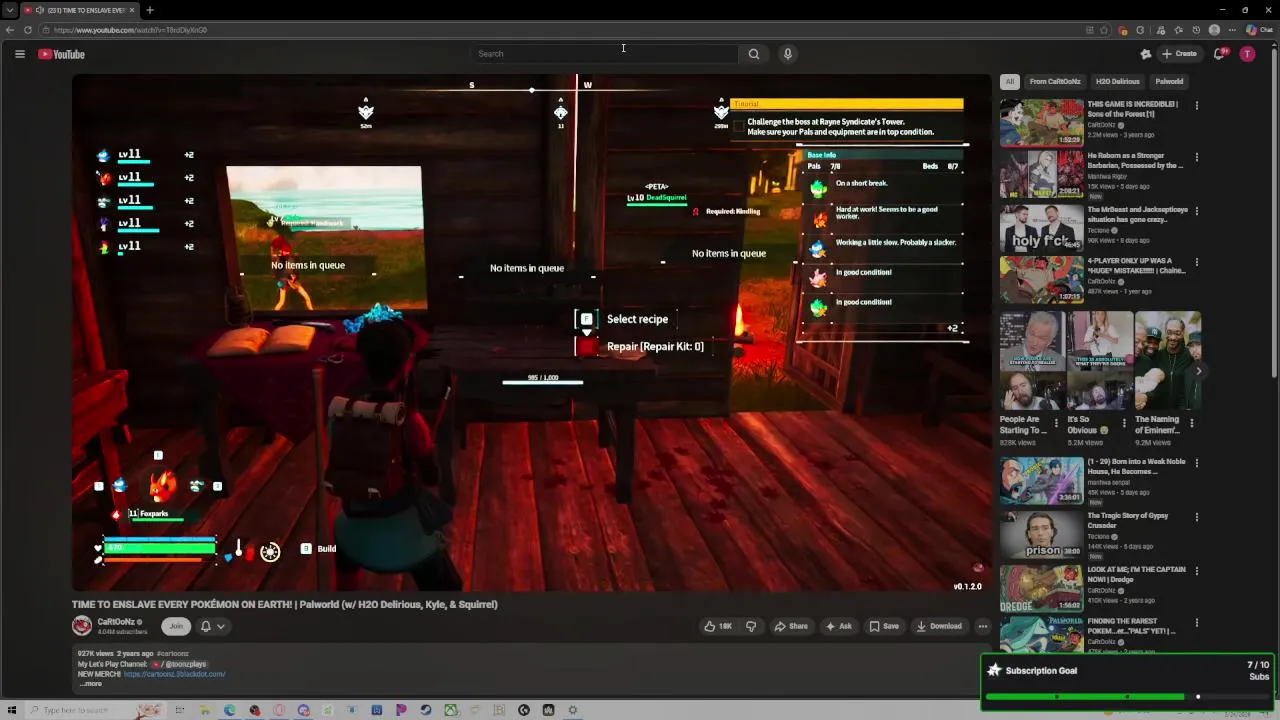The image size is (1280, 720).
Task: Open the YouTube guide hamburger menu
Action: [x=19, y=54]
